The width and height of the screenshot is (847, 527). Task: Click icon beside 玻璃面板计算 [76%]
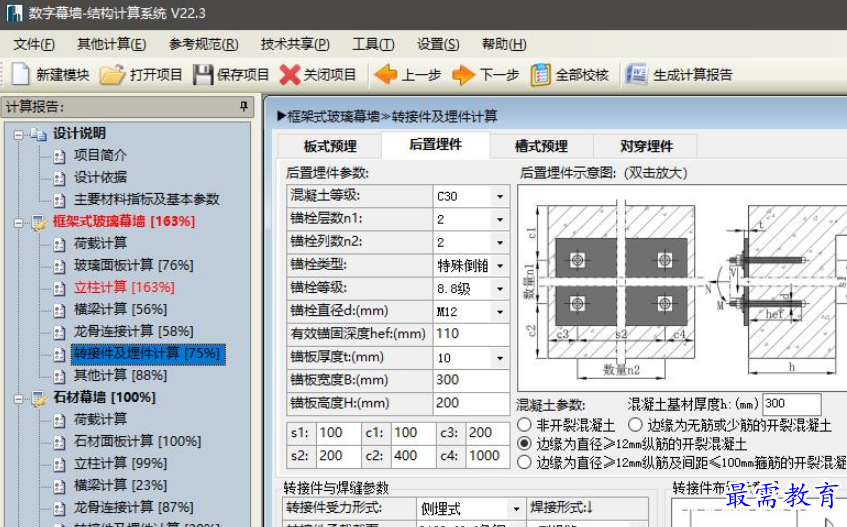coord(59,266)
